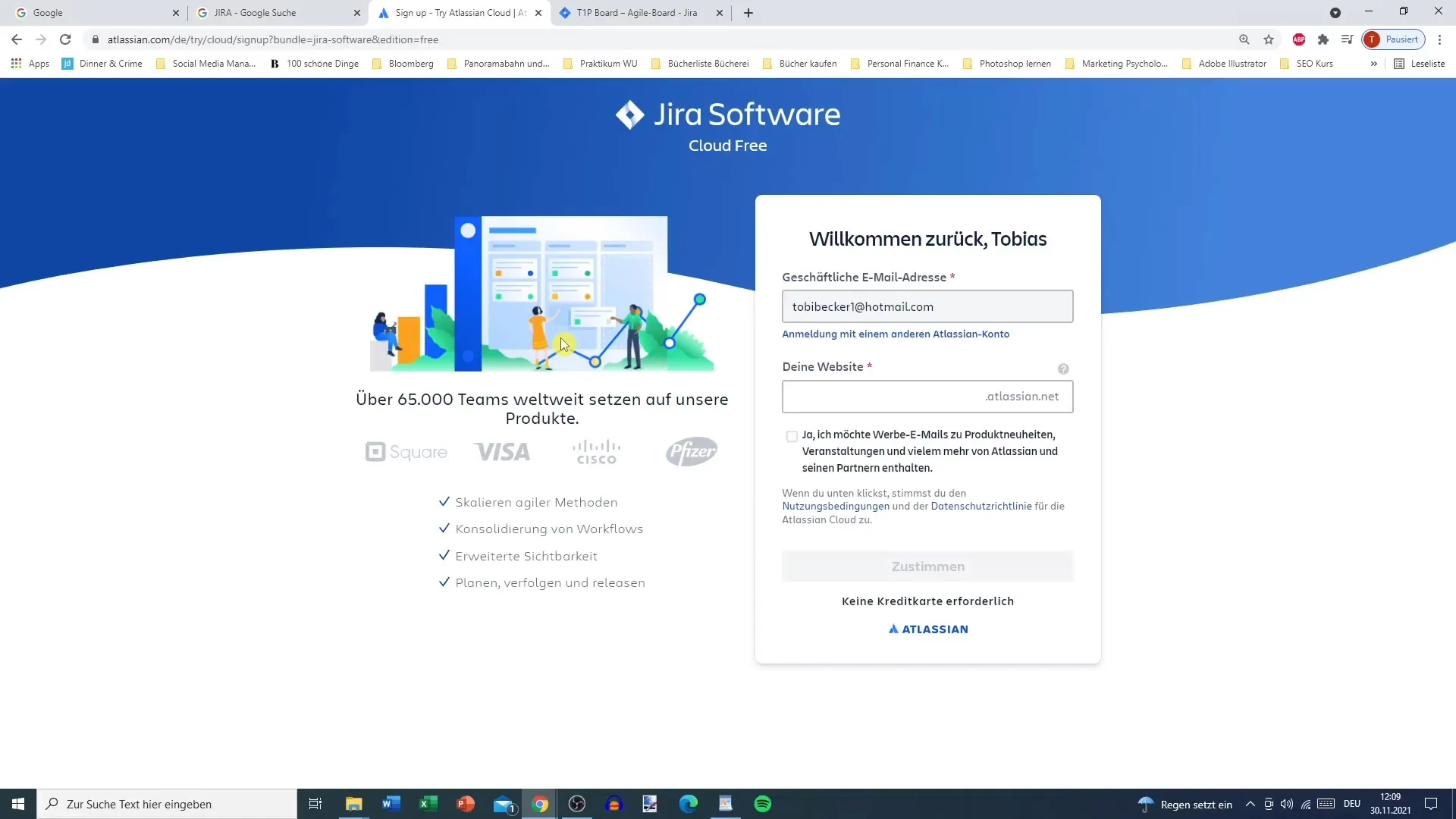
Task: Launch Excel from the taskbar
Action: 428,804
